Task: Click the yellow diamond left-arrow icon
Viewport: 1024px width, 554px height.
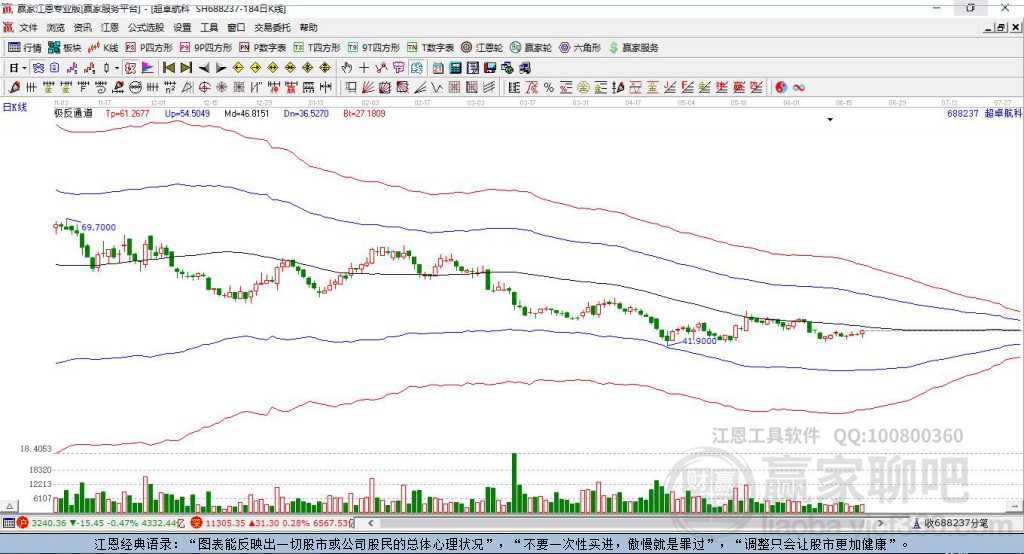Action: (x=238, y=68)
